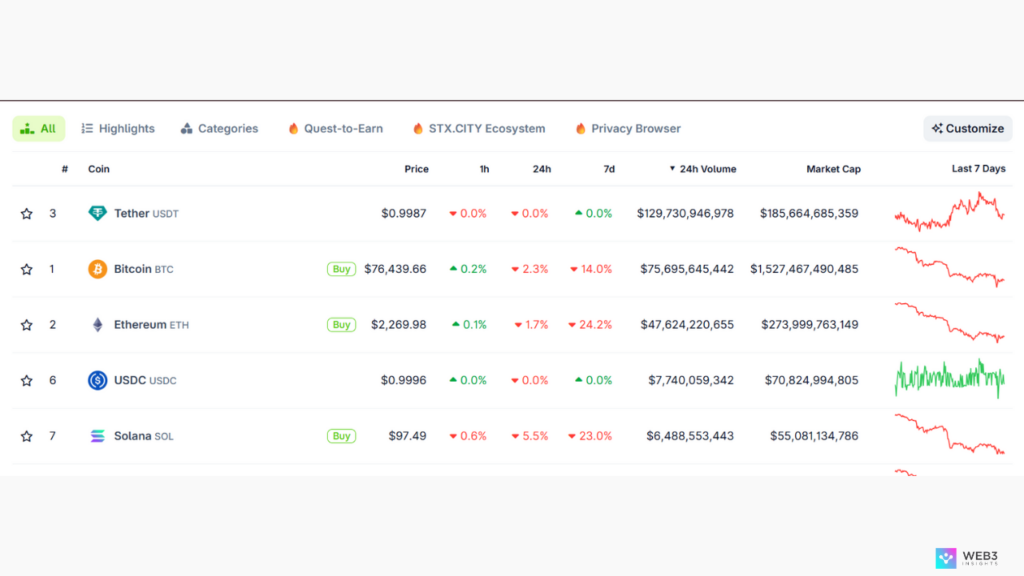The image size is (1024, 576).
Task: Sort by the 24h Volume column
Action: [x=706, y=169]
